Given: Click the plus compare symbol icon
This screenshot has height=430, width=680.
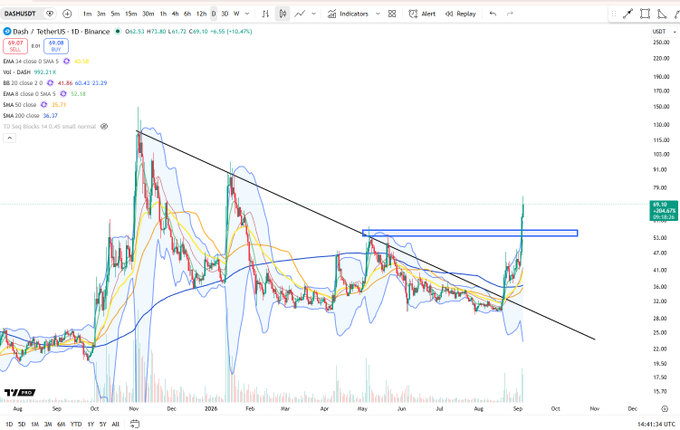Looking at the screenshot, I should 67,14.
